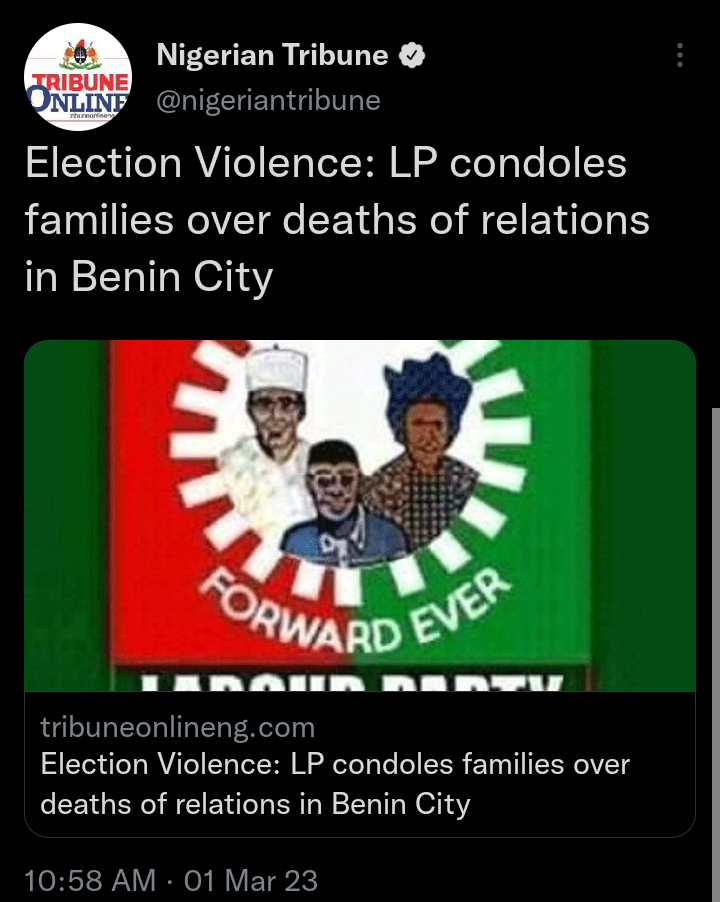This screenshot has width=720, height=902.
Task: Click the 10:58 AM tweet timestamp
Action: point(90,881)
